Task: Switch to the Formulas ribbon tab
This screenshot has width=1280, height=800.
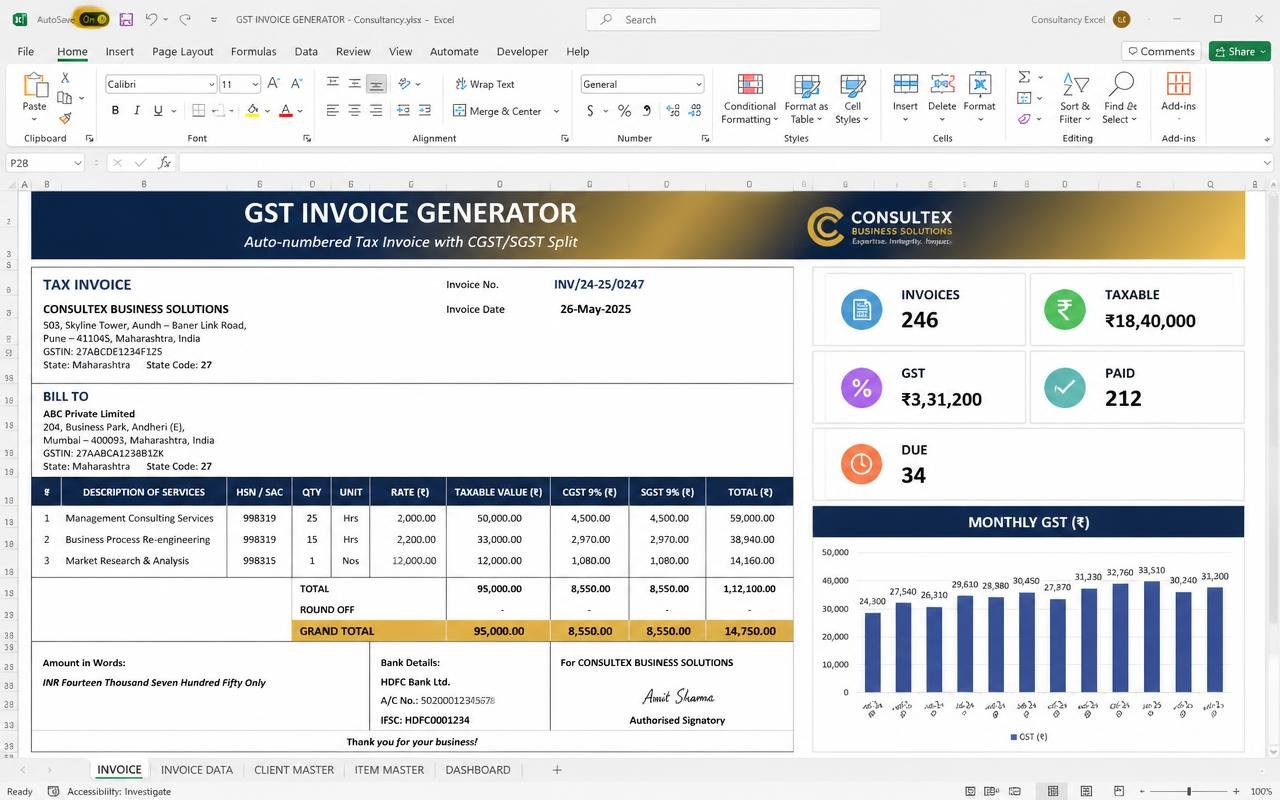Action: click(x=253, y=51)
